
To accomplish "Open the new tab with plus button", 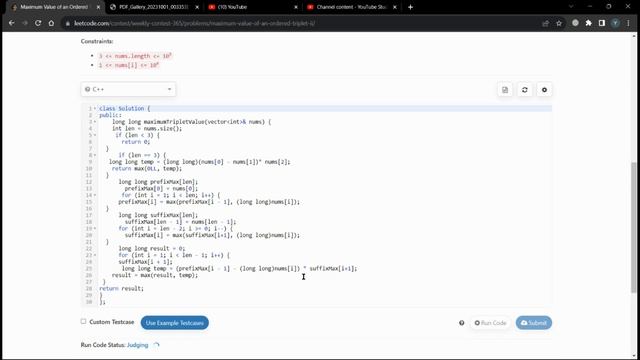I will point(410,7).
